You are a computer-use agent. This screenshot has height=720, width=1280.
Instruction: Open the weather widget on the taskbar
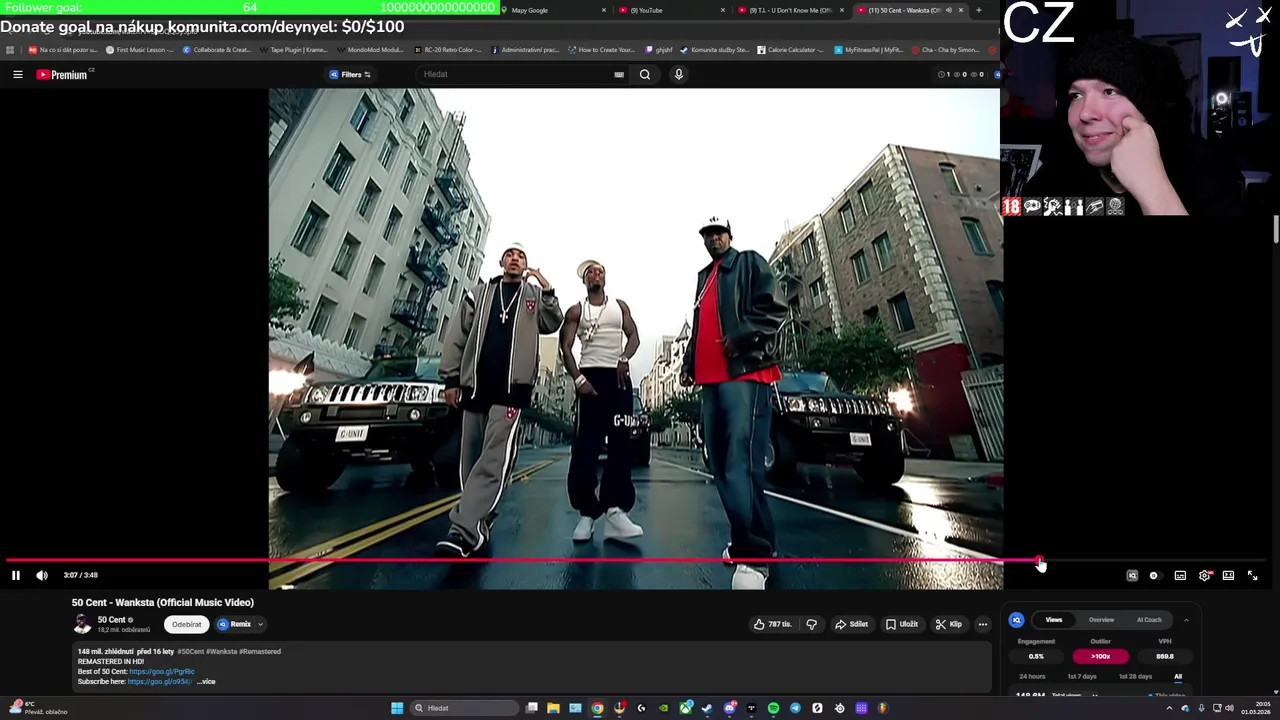click(x=38, y=708)
